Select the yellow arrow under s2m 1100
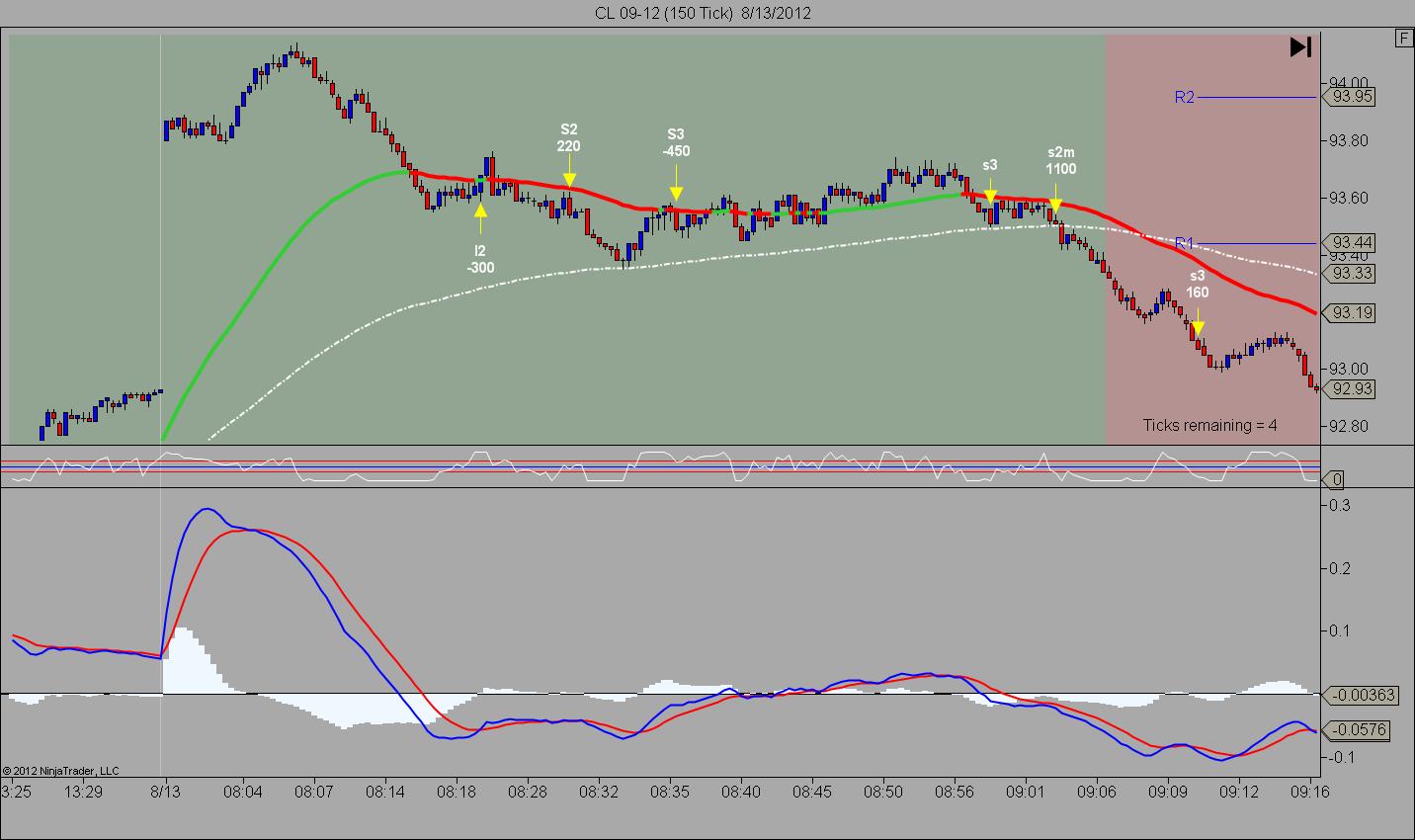1415x840 pixels. click(1055, 201)
